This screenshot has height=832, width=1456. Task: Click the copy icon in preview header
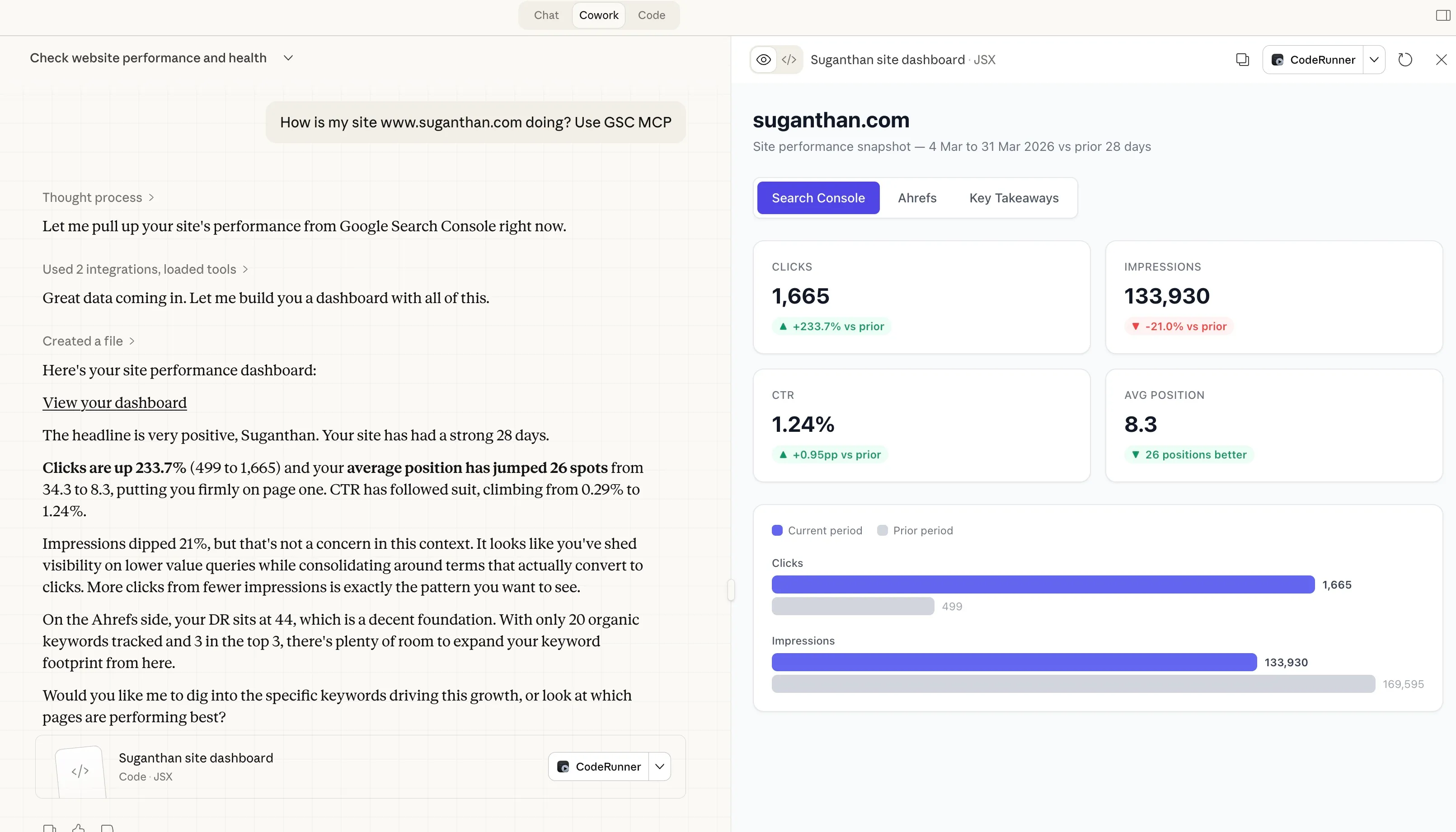pyautogui.click(x=1242, y=60)
